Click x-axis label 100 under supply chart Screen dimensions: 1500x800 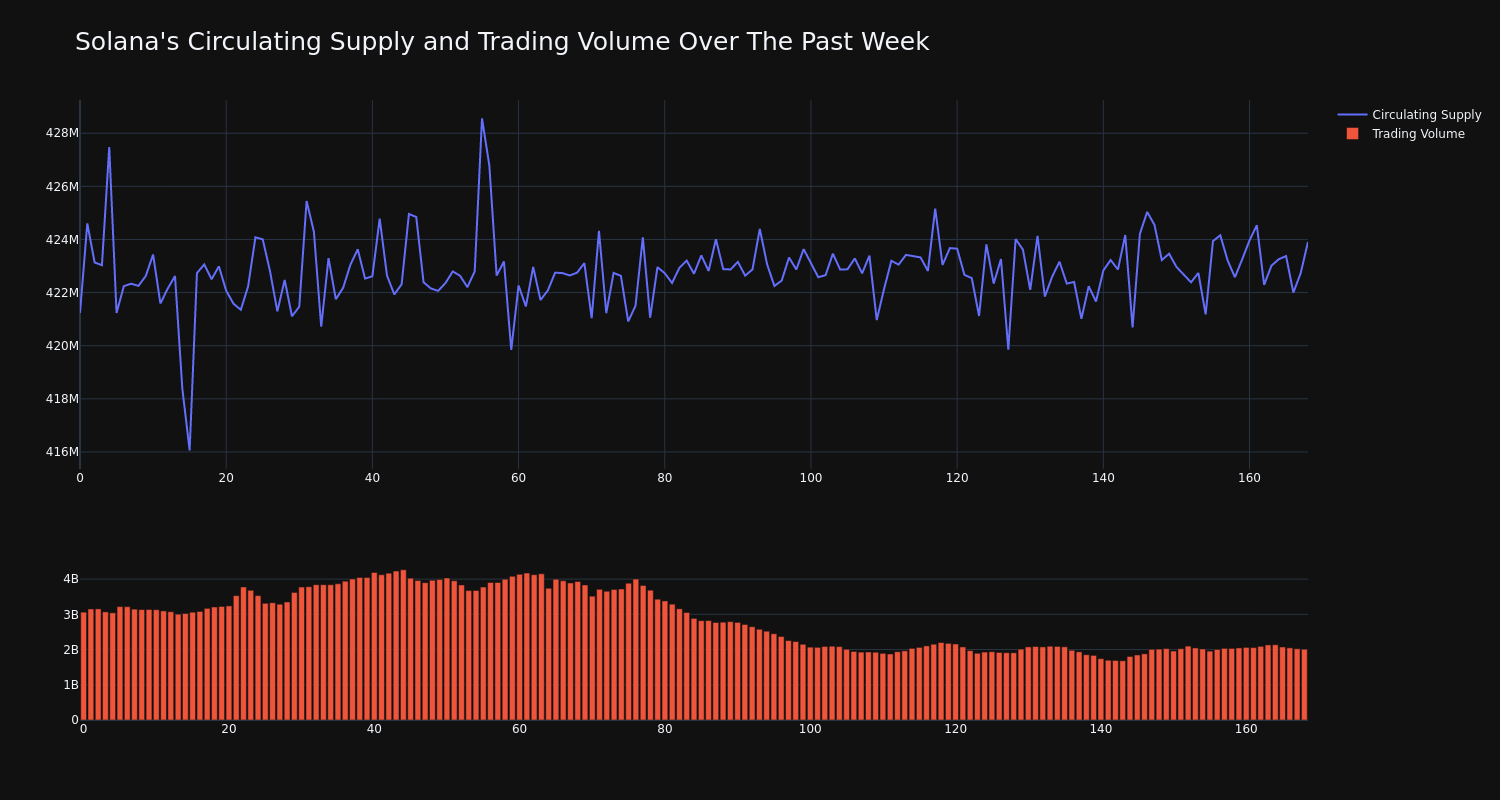pyautogui.click(x=810, y=478)
